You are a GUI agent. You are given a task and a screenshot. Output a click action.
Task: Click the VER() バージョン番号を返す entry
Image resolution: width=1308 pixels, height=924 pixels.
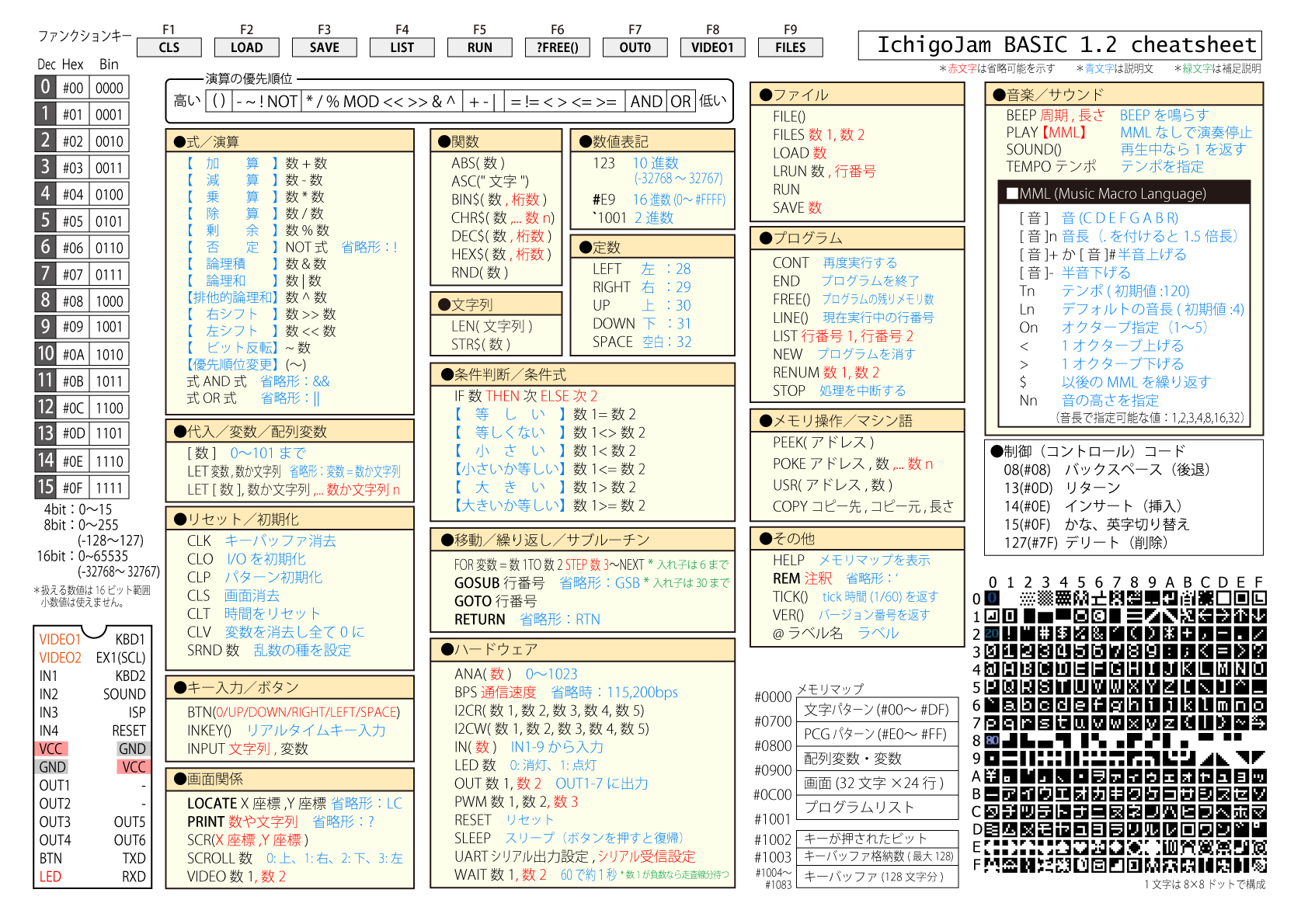click(851, 615)
